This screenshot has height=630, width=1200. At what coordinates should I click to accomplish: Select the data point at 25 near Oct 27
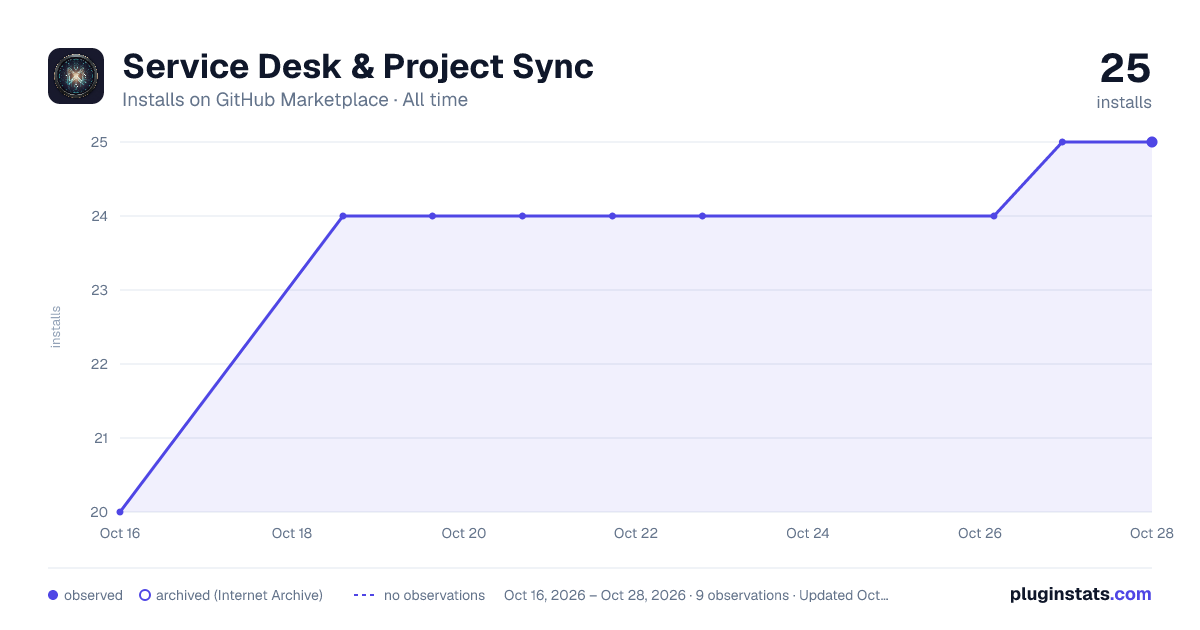pos(1062,142)
